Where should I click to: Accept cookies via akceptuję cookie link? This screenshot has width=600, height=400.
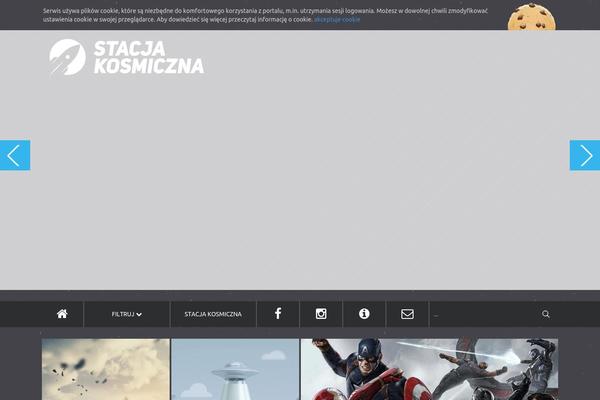pos(337,19)
